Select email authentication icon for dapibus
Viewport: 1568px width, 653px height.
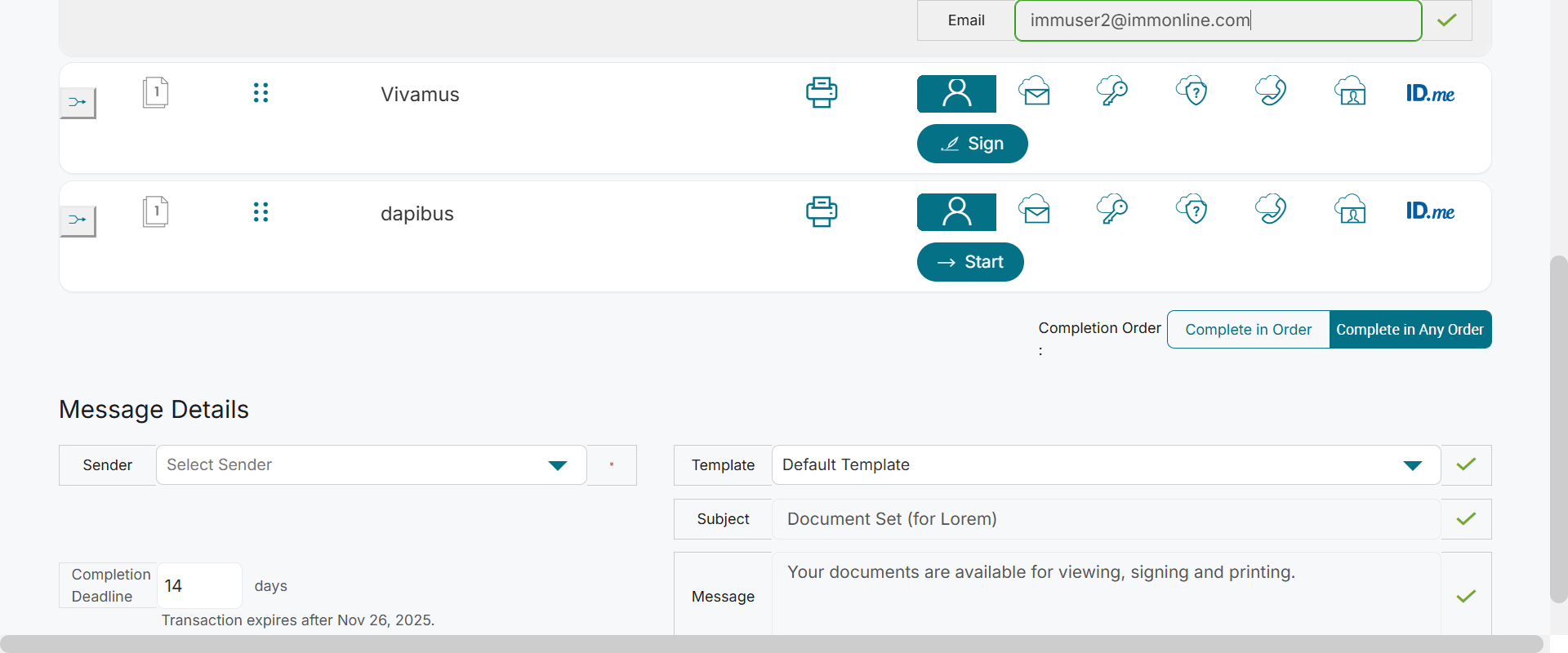coord(1035,210)
